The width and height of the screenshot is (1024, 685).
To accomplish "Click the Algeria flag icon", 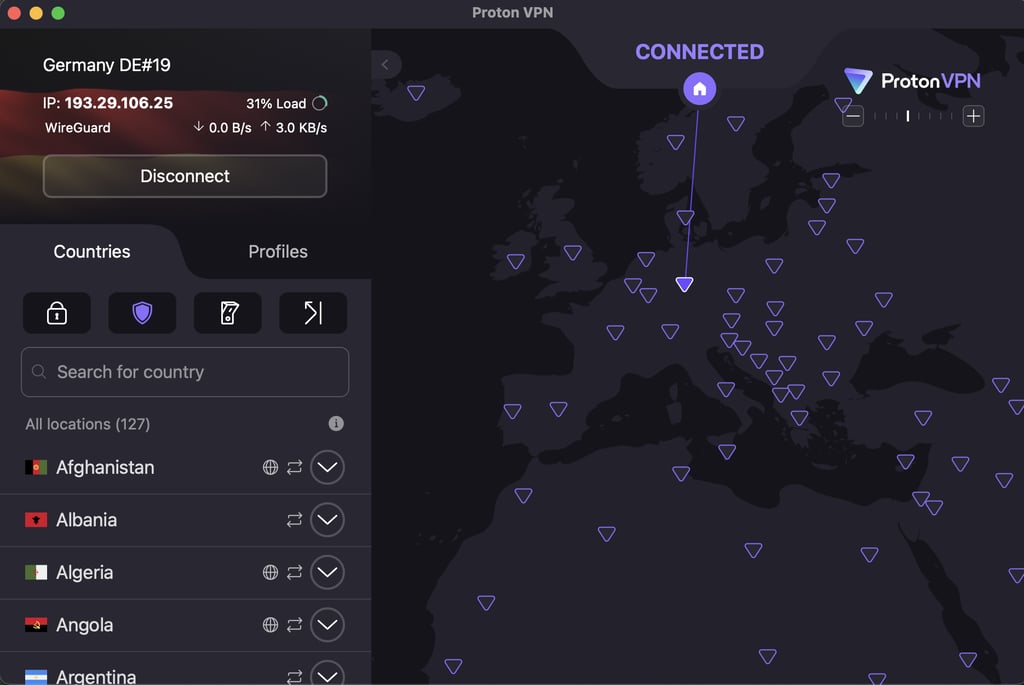I will (x=36, y=572).
